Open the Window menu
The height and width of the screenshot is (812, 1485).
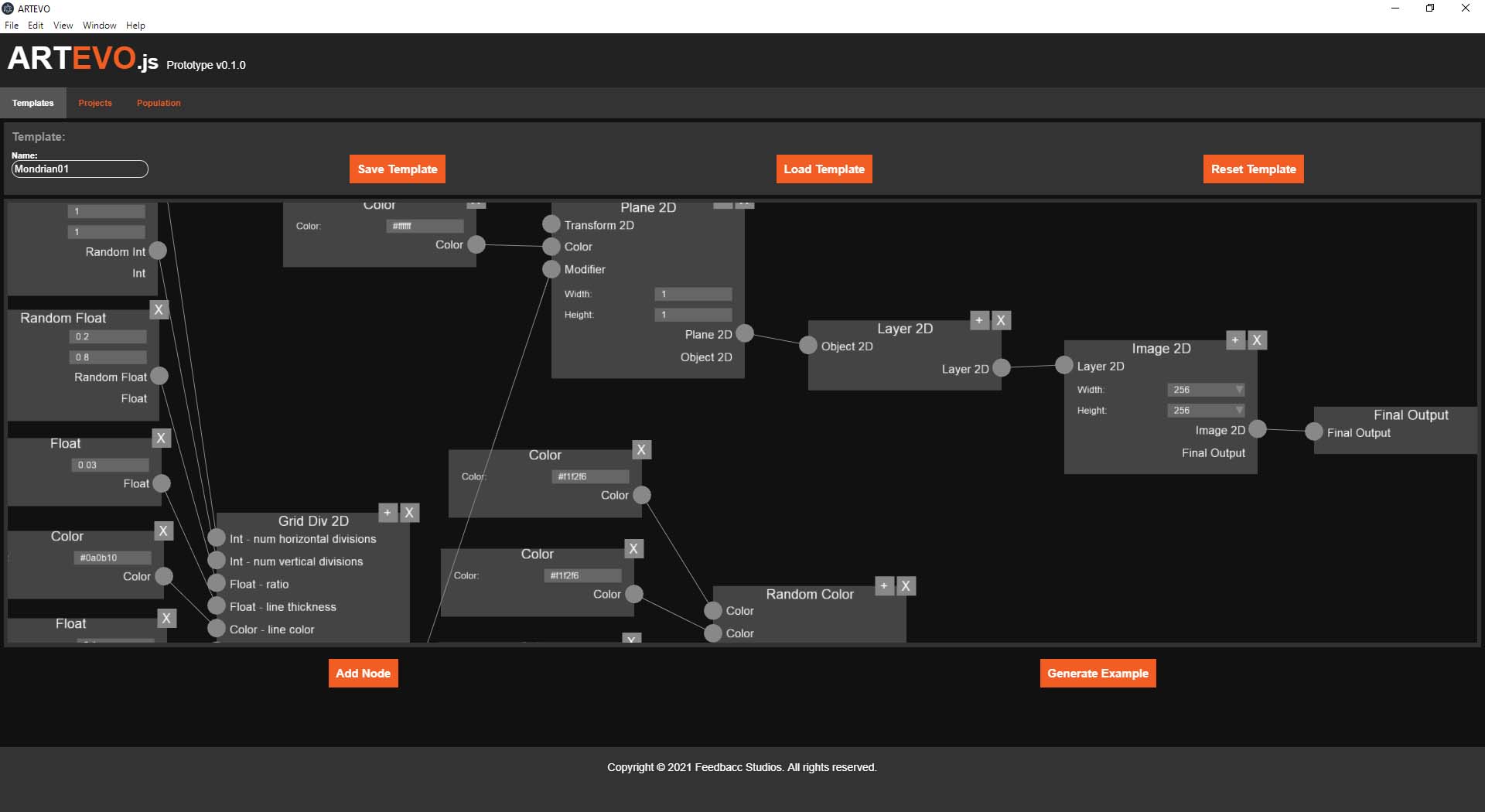tap(100, 26)
